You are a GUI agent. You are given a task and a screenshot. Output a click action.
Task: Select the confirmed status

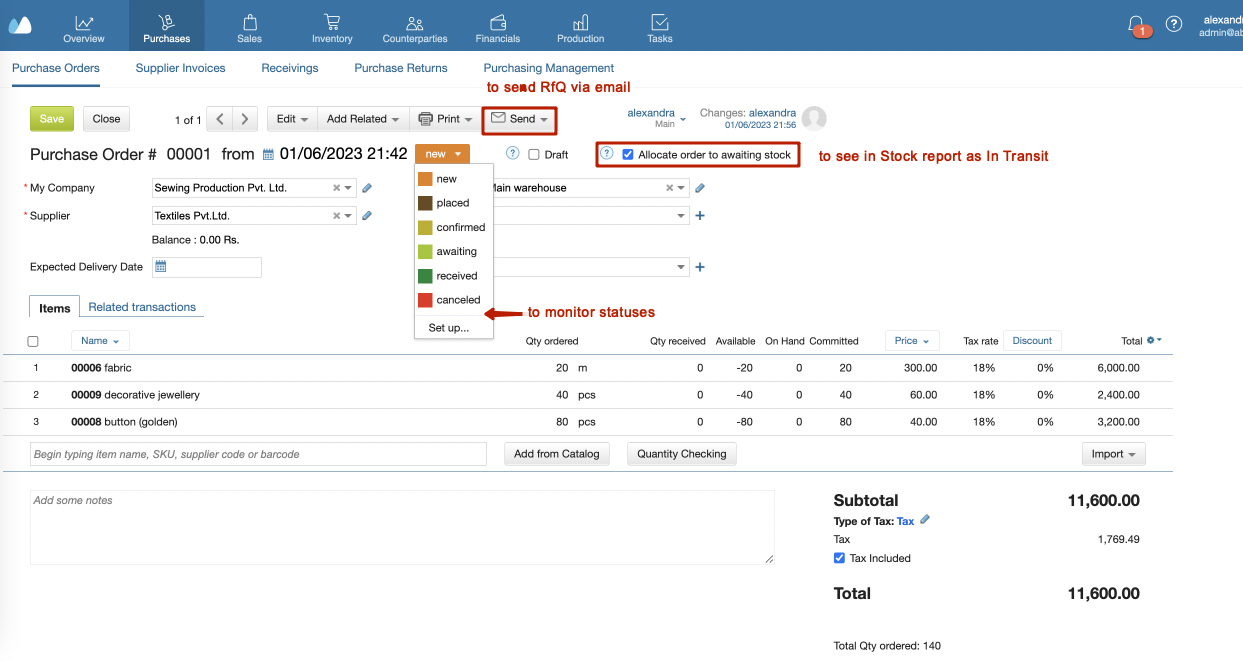tap(454, 227)
